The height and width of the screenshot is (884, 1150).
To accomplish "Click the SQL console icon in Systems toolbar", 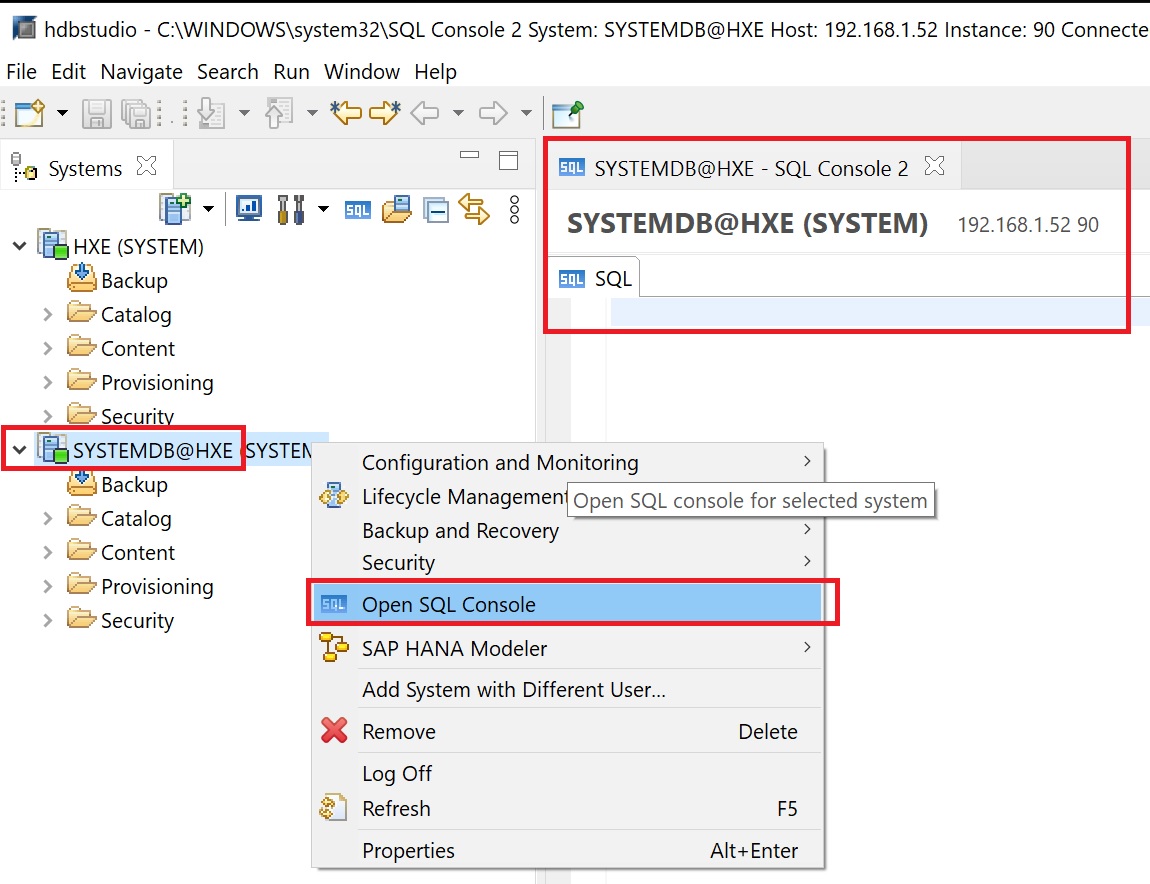I will (358, 211).
